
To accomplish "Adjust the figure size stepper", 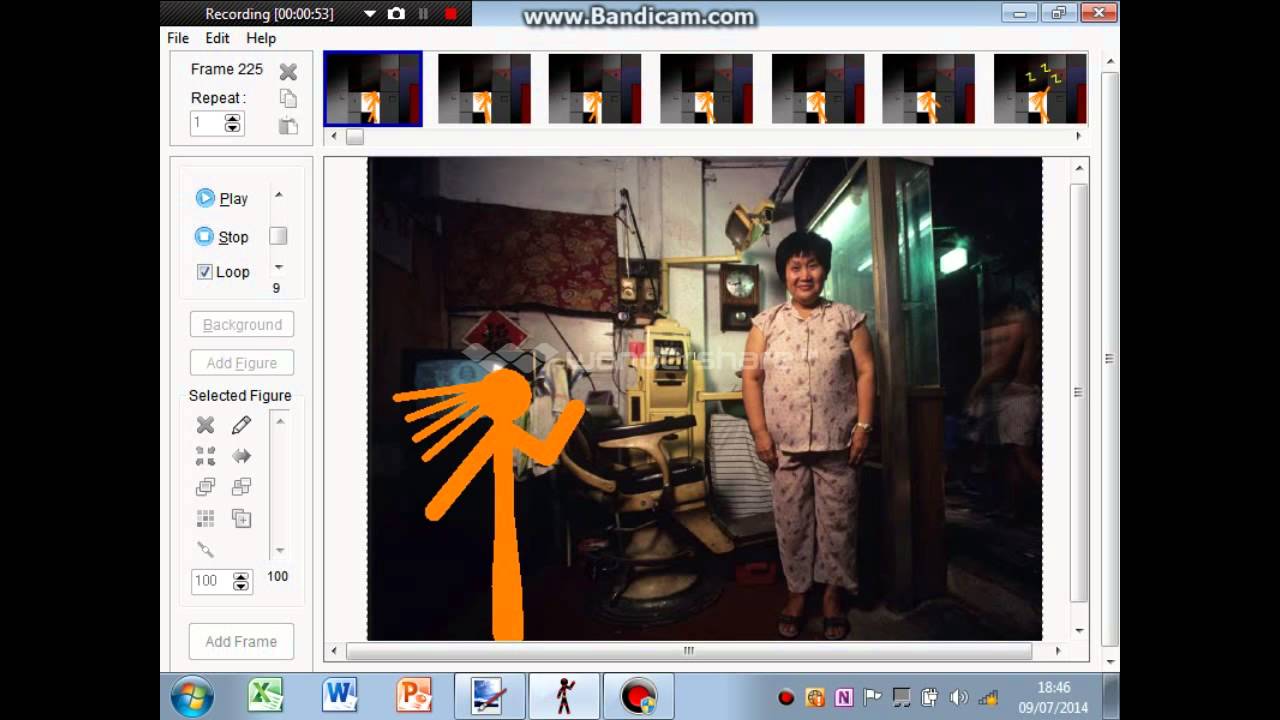I will (x=240, y=582).
